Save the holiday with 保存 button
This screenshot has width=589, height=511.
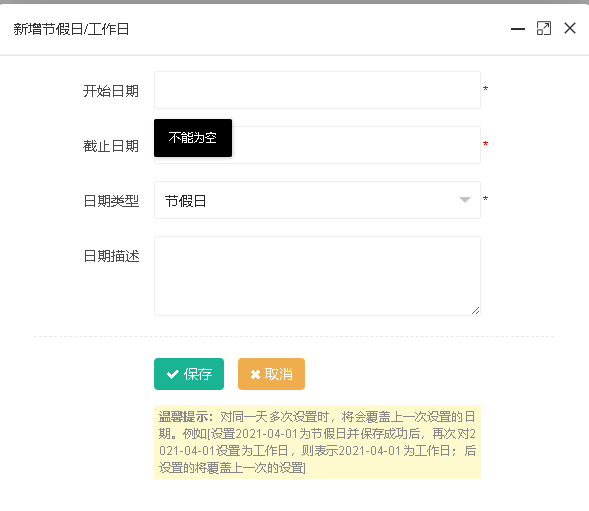coord(189,374)
